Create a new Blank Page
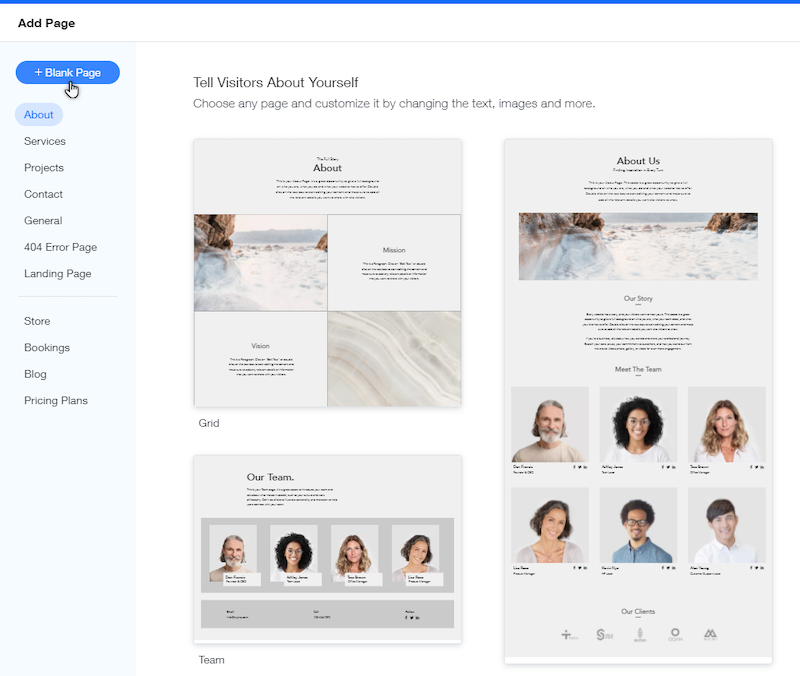 pos(67,72)
